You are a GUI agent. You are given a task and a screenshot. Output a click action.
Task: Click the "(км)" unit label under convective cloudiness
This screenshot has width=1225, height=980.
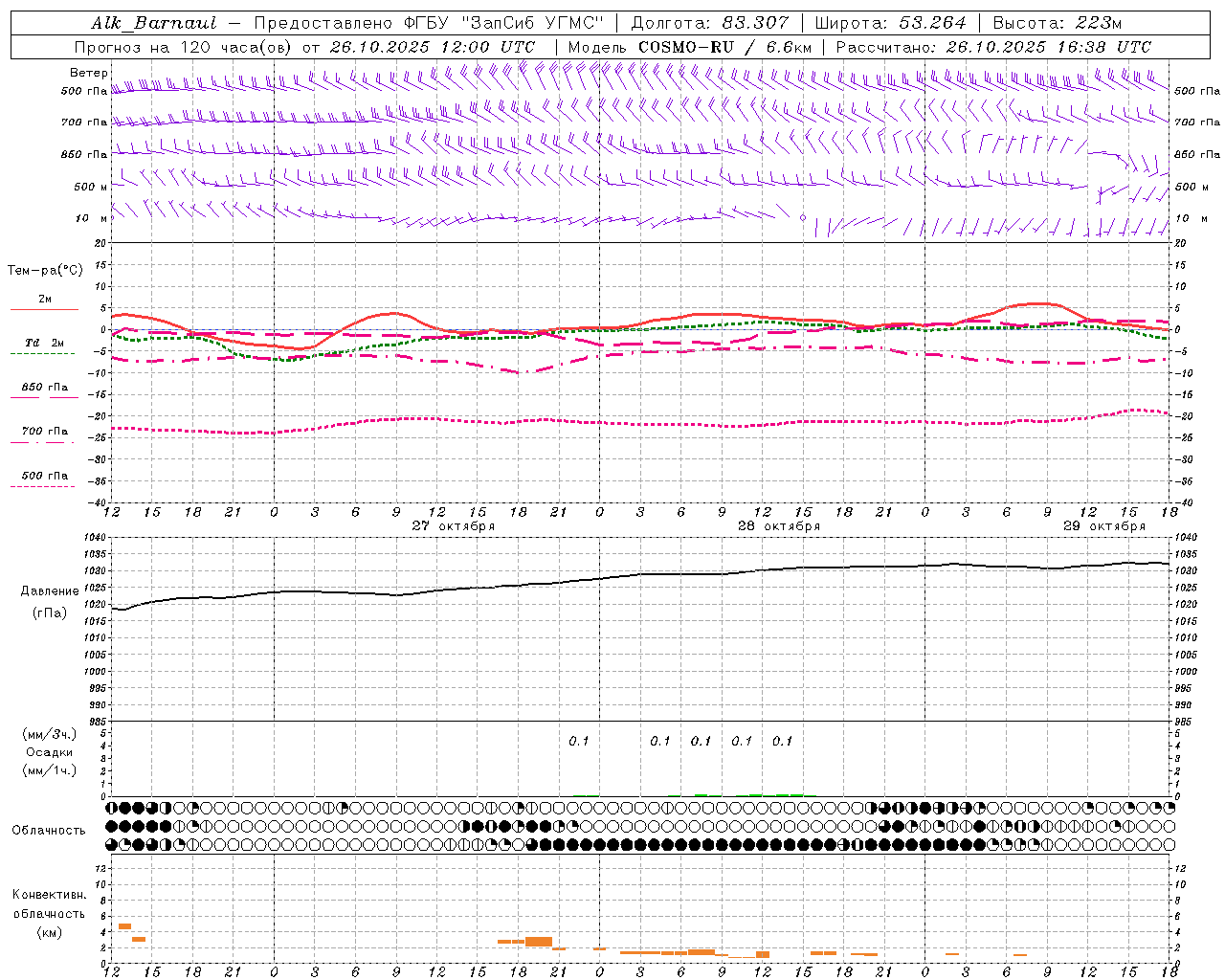coord(50,932)
